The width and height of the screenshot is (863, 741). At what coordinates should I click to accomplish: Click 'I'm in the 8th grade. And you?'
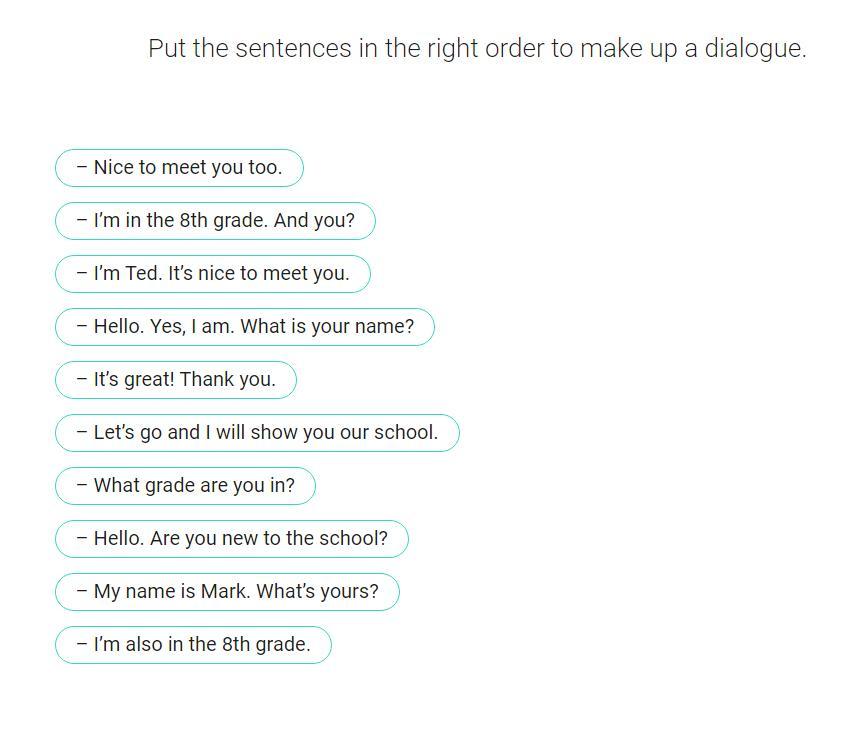point(215,221)
